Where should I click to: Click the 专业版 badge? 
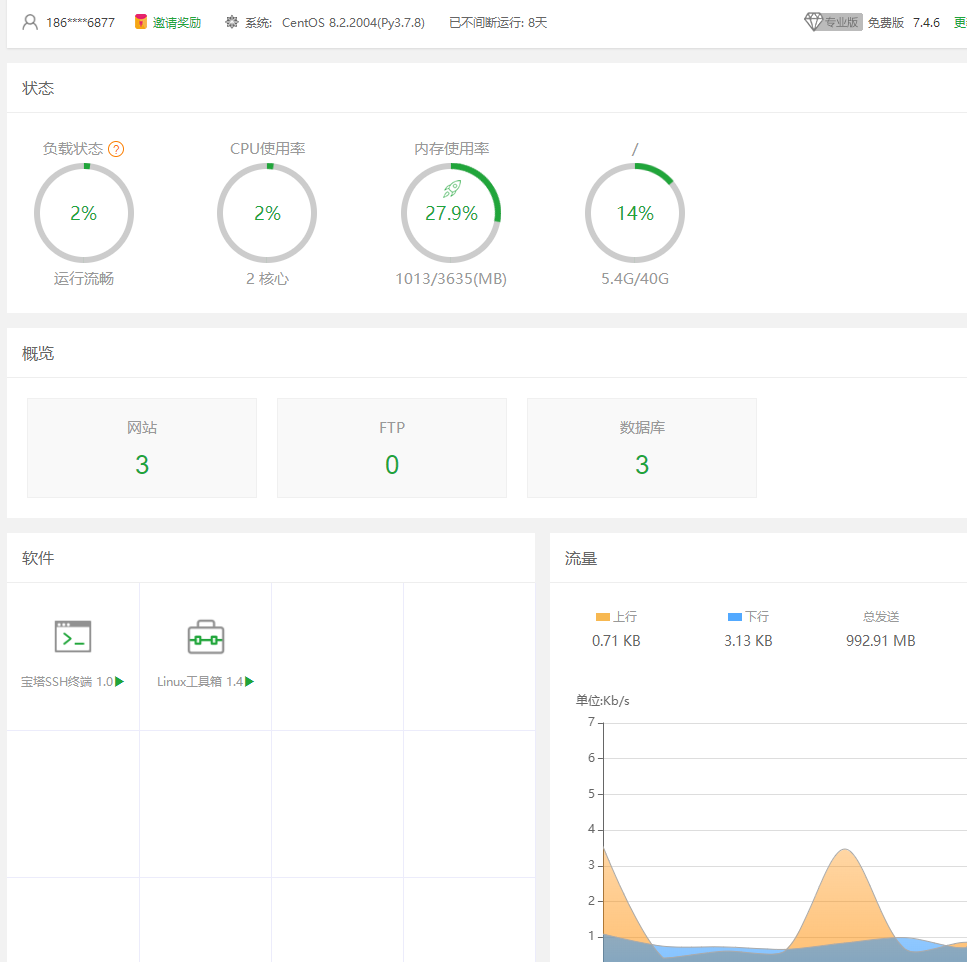[842, 22]
